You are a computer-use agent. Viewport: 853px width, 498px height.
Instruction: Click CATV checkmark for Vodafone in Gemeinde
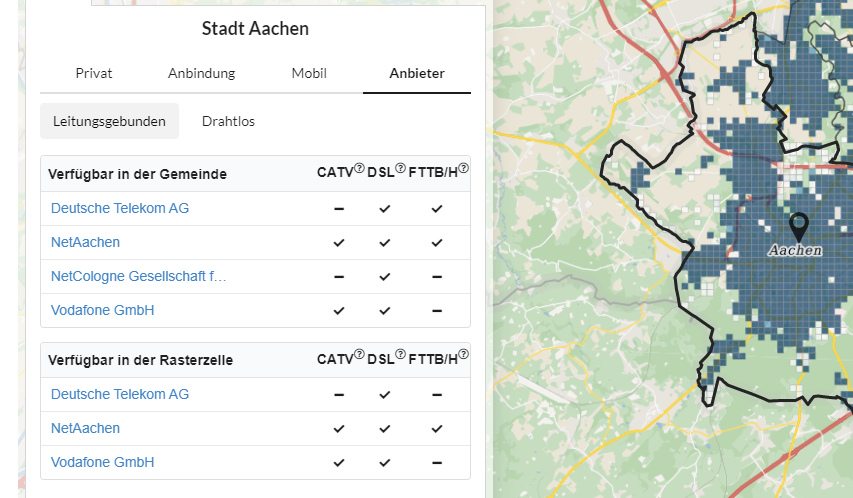click(x=339, y=311)
